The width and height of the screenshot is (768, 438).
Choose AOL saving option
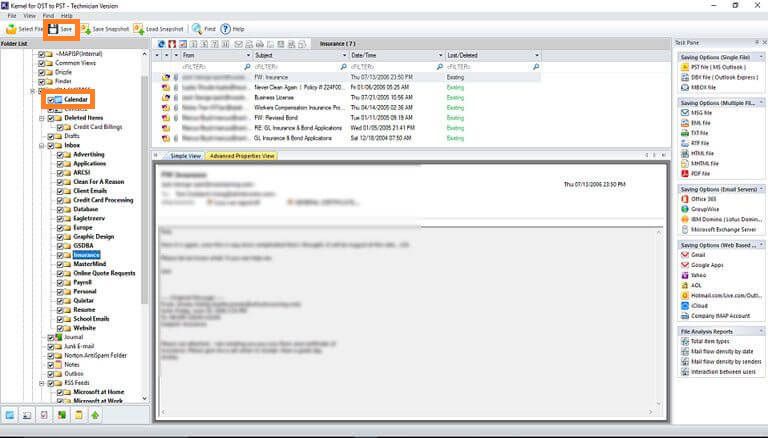[692, 285]
